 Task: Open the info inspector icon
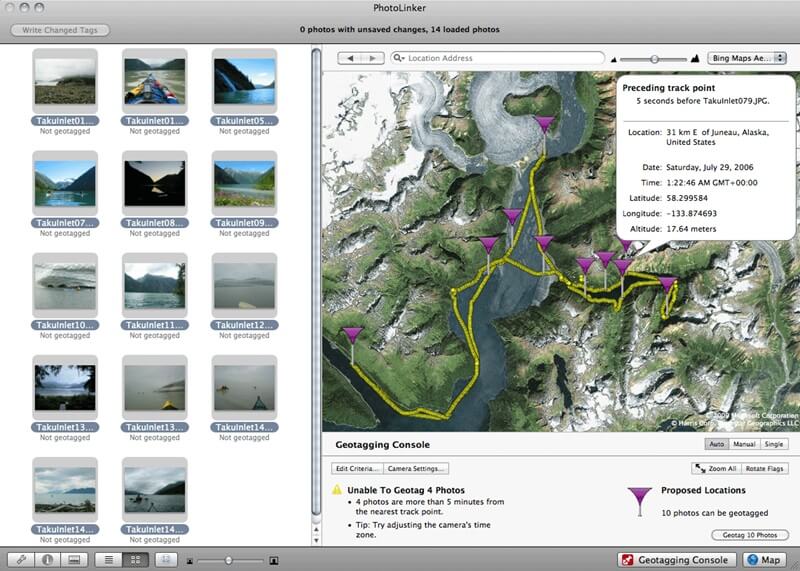(47, 560)
